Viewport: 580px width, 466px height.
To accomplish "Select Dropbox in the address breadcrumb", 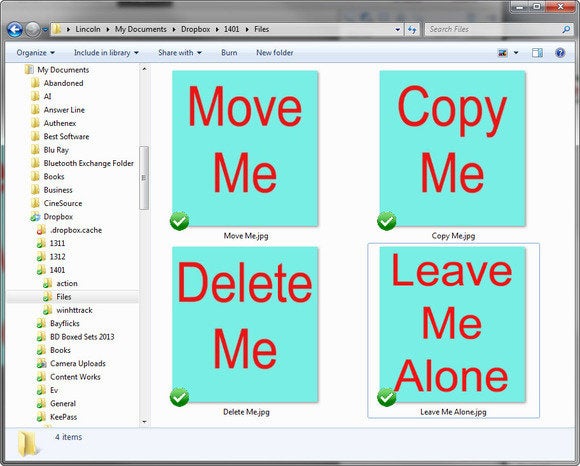I will tap(195, 29).
